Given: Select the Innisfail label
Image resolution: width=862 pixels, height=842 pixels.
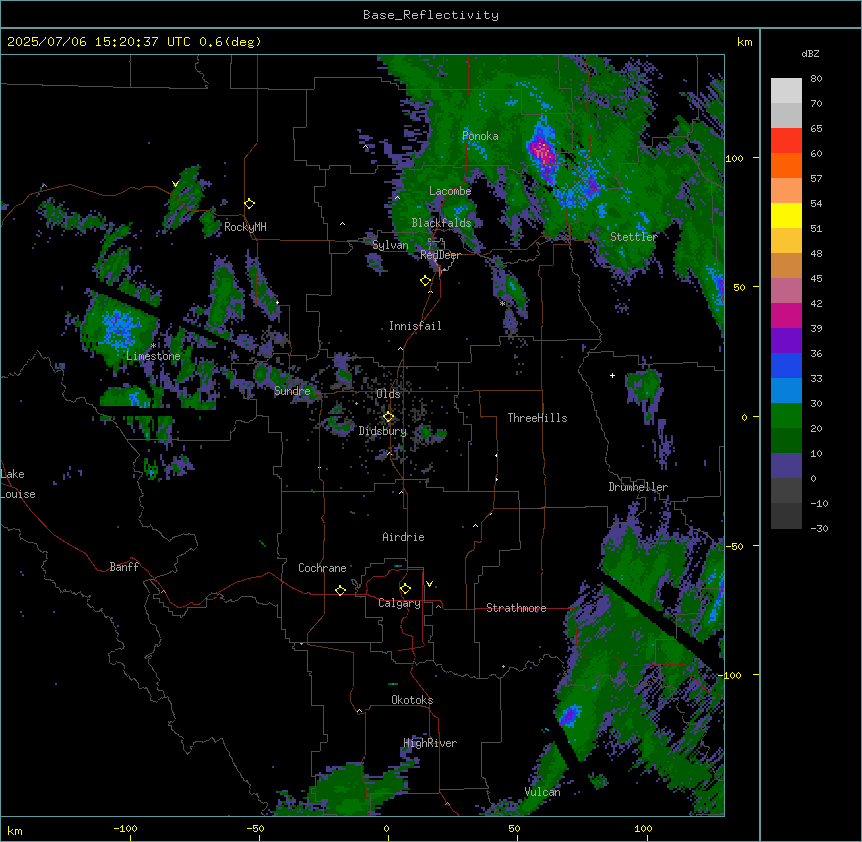Looking at the screenshot, I should pyautogui.click(x=415, y=326).
